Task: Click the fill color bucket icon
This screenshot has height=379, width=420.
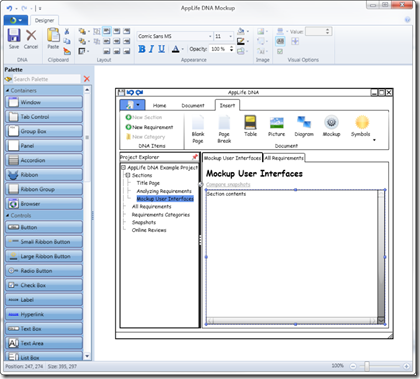Action: (x=241, y=31)
